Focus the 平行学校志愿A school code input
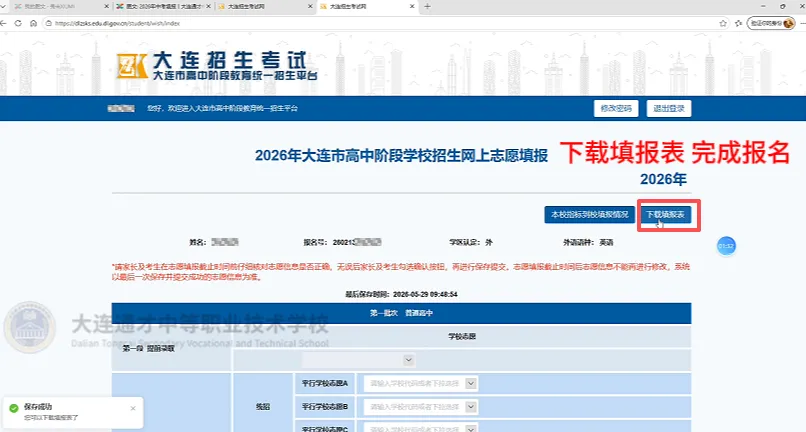806x432 pixels. pos(420,383)
